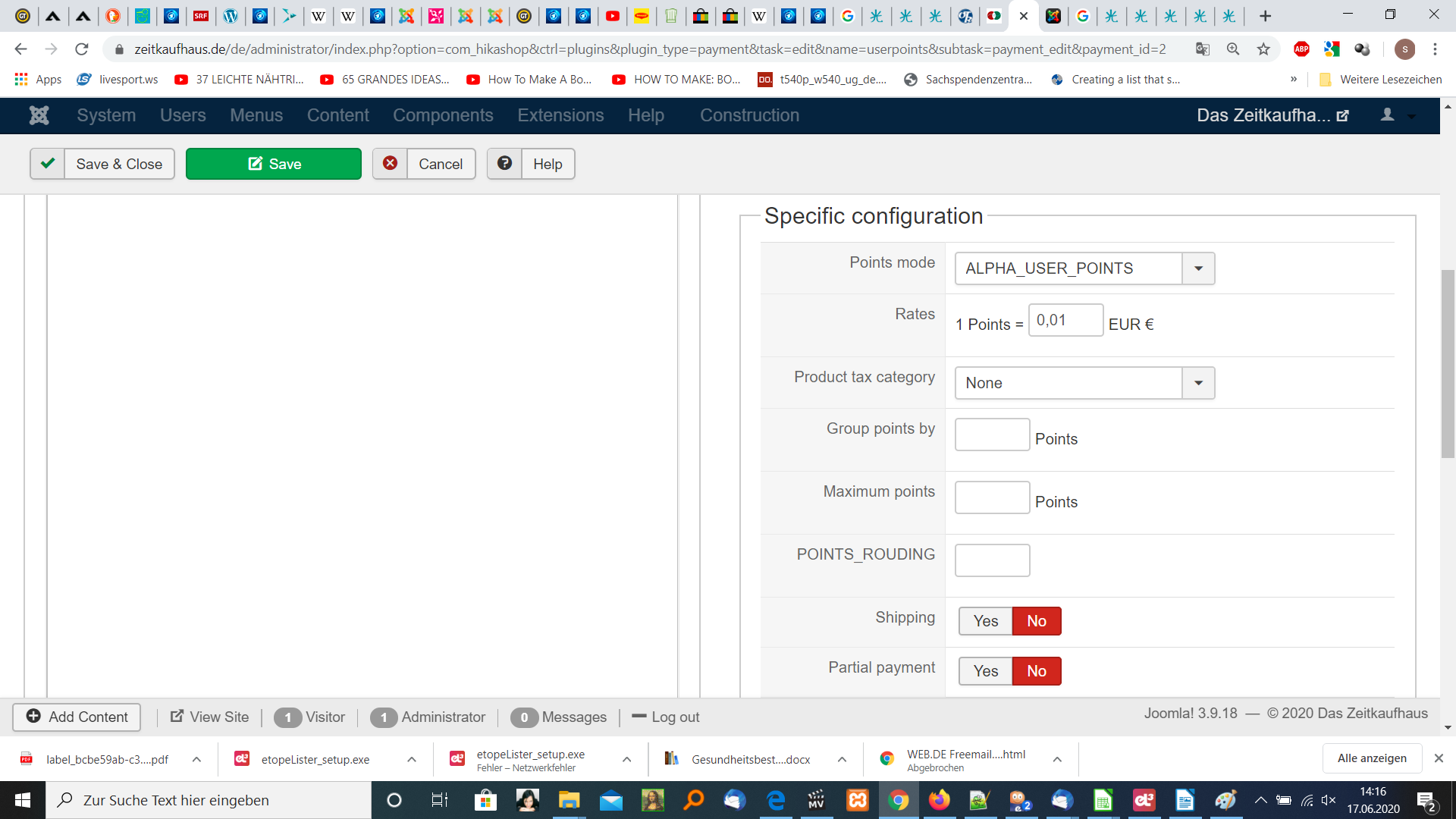Open Google Translate icon in address bar
1456x819 pixels.
1203,49
